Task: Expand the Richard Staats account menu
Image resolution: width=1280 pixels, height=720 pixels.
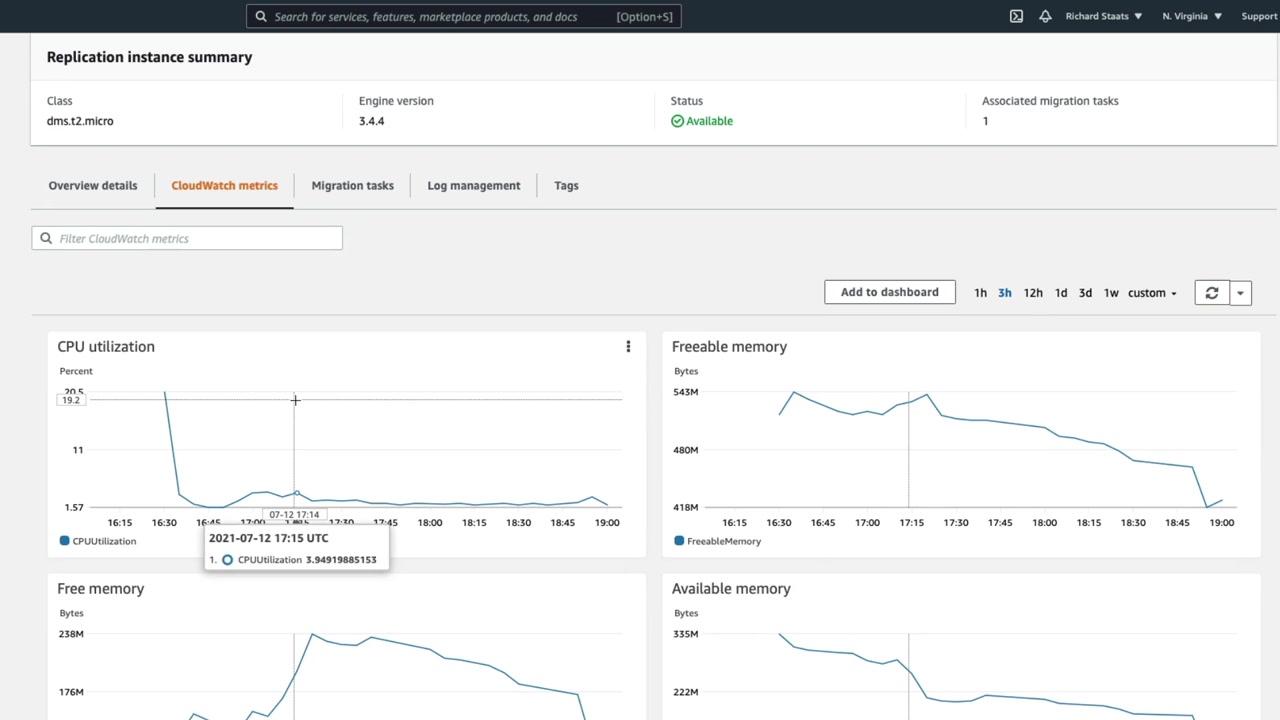Action: pyautogui.click(x=1103, y=16)
